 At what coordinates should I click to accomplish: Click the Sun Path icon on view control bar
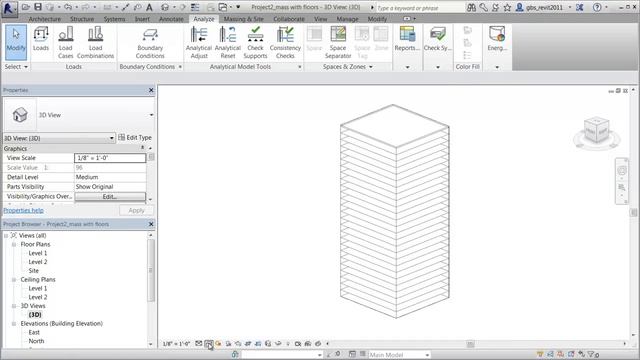pos(218,344)
